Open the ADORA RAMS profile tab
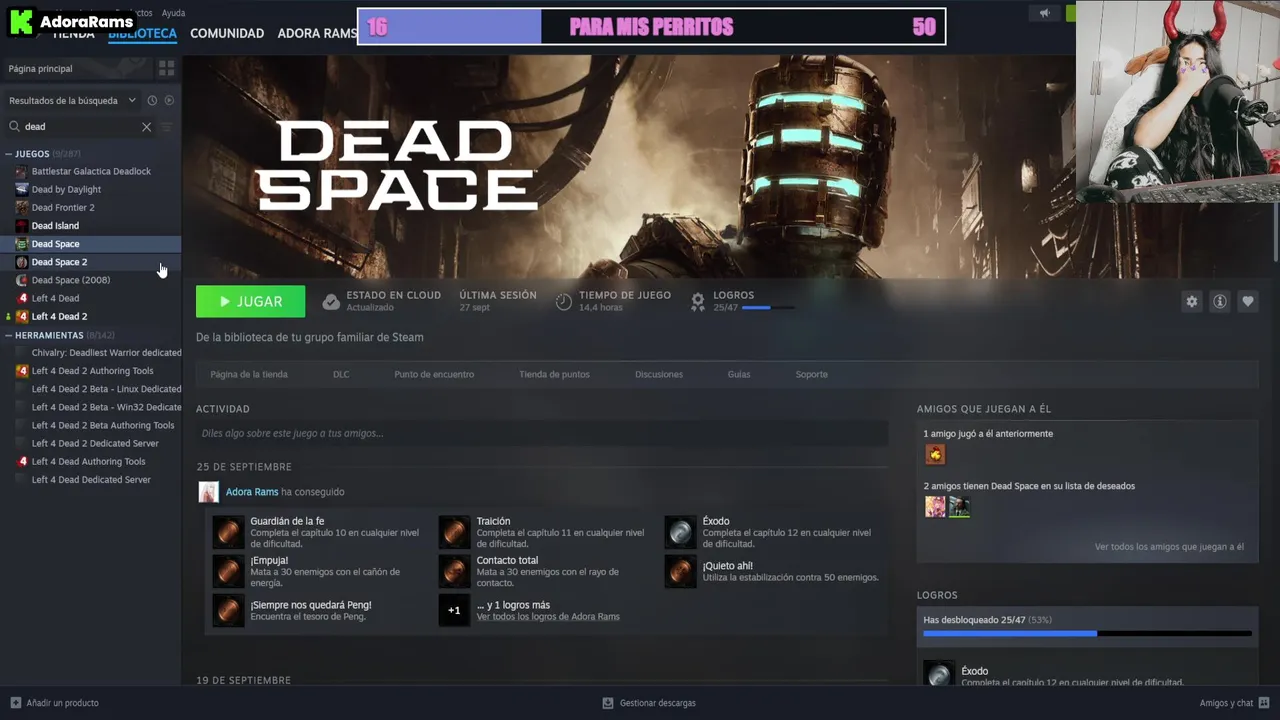 click(317, 33)
